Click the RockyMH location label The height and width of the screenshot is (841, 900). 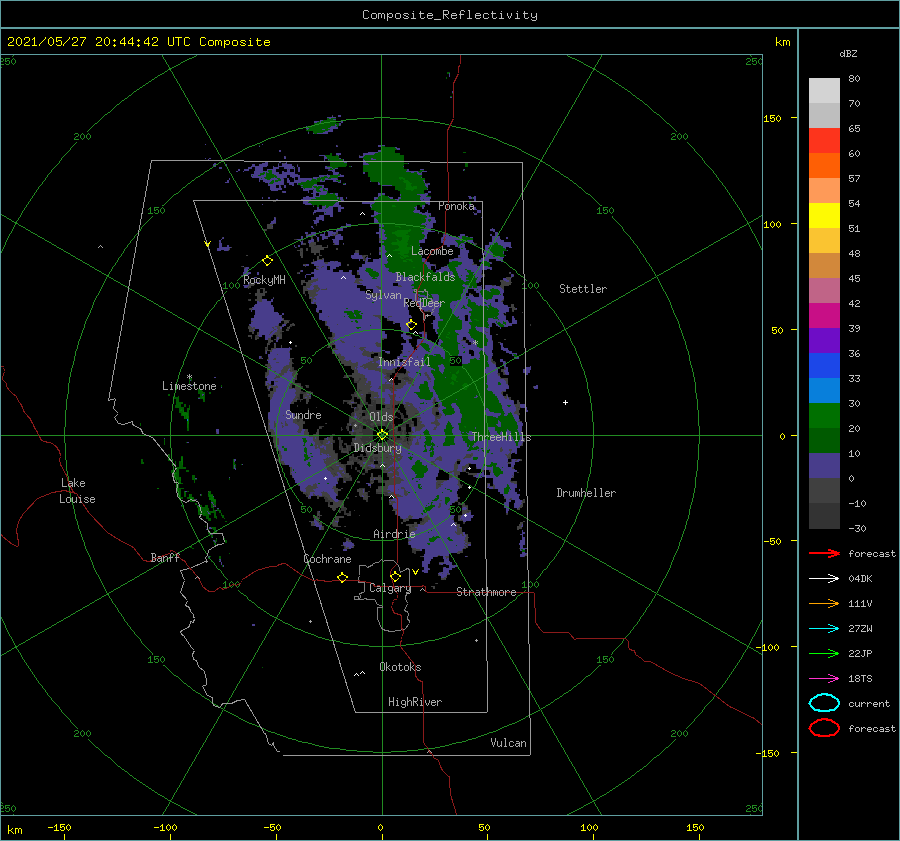tap(264, 280)
